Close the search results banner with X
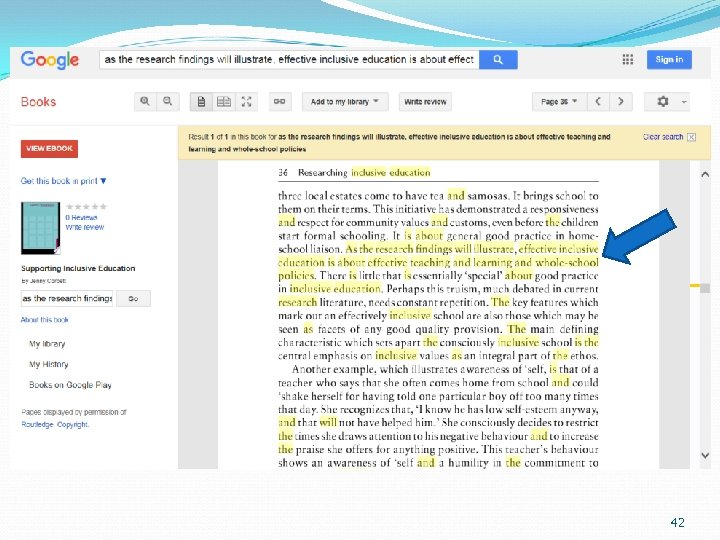 click(691, 137)
